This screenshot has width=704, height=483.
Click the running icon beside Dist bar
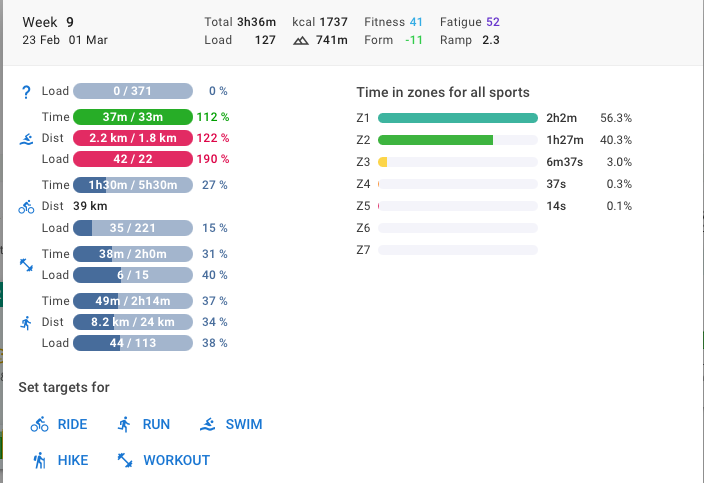click(x=27, y=322)
